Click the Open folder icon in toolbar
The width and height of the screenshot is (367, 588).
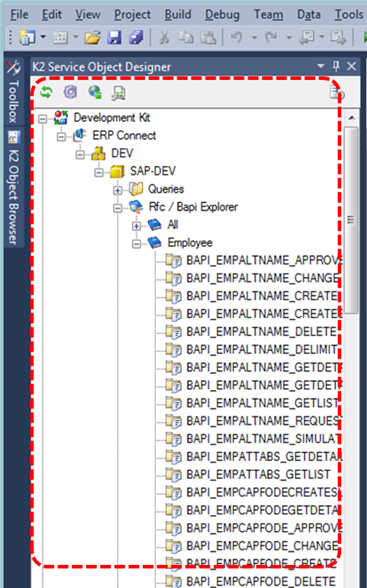92,38
